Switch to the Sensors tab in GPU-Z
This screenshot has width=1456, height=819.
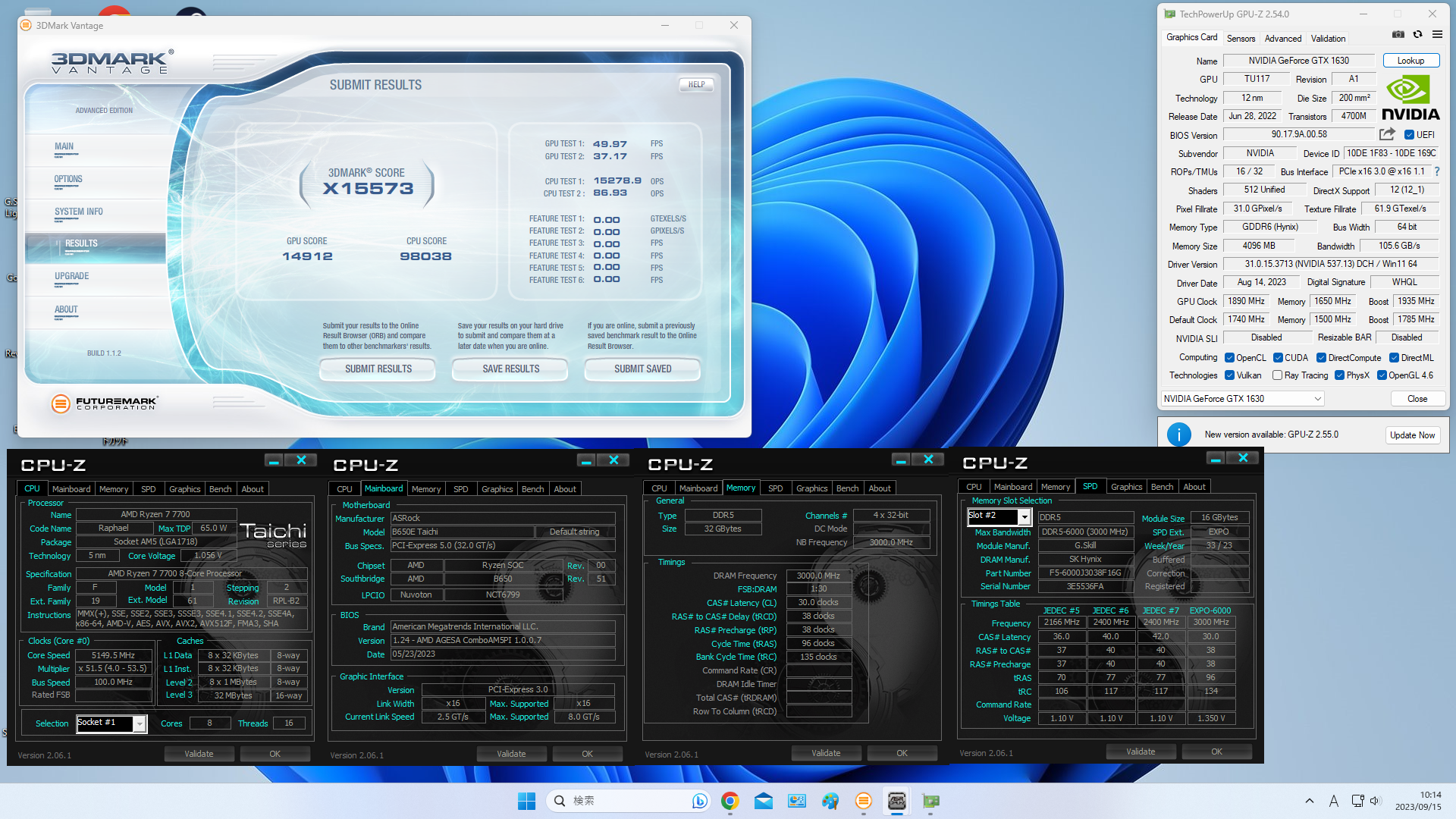click(1241, 38)
